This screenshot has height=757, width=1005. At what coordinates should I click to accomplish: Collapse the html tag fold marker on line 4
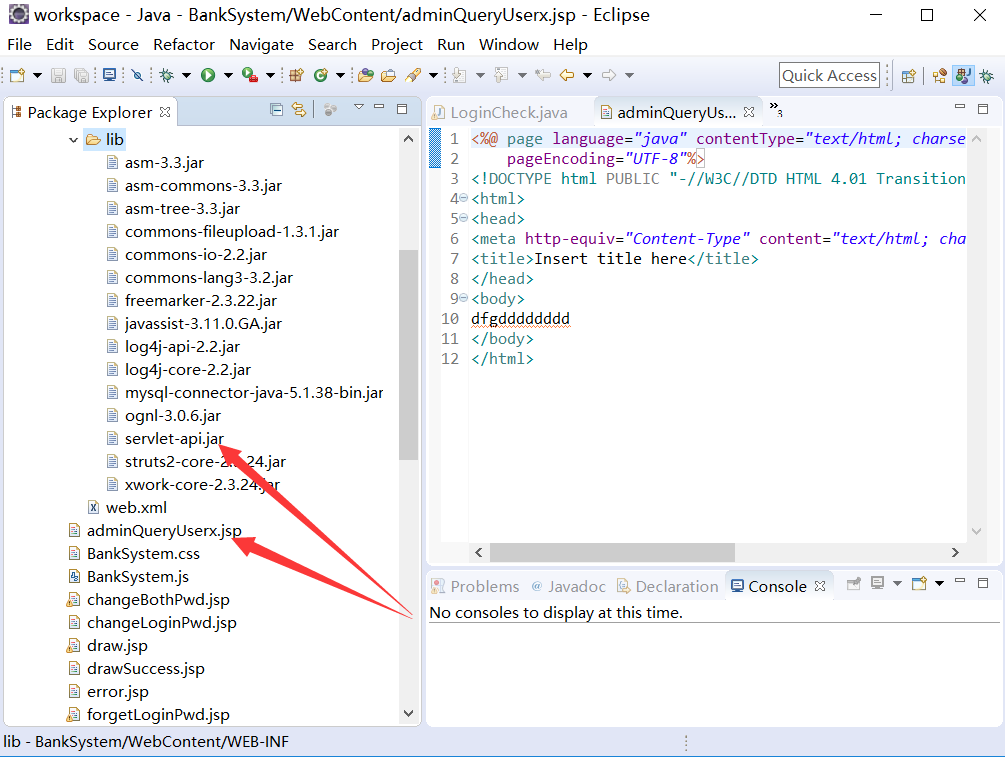click(x=463, y=198)
